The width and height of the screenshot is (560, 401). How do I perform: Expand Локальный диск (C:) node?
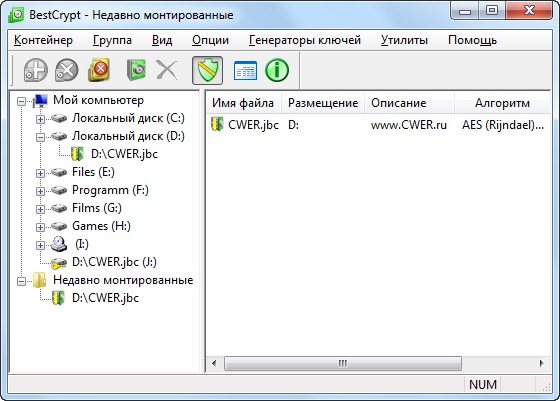40,119
